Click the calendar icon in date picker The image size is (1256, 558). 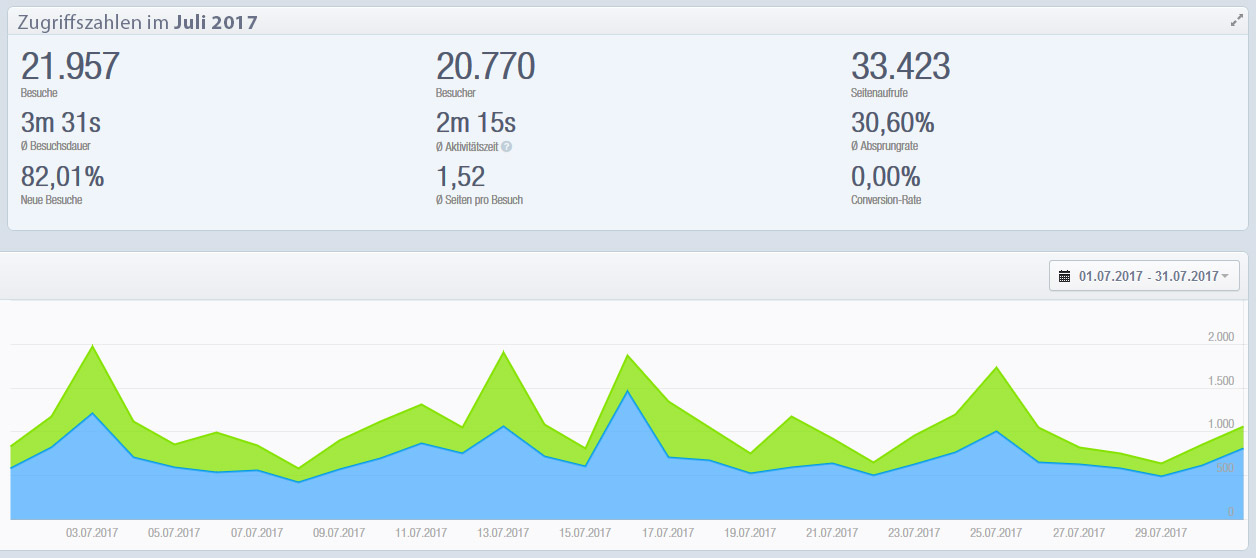coord(1065,276)
